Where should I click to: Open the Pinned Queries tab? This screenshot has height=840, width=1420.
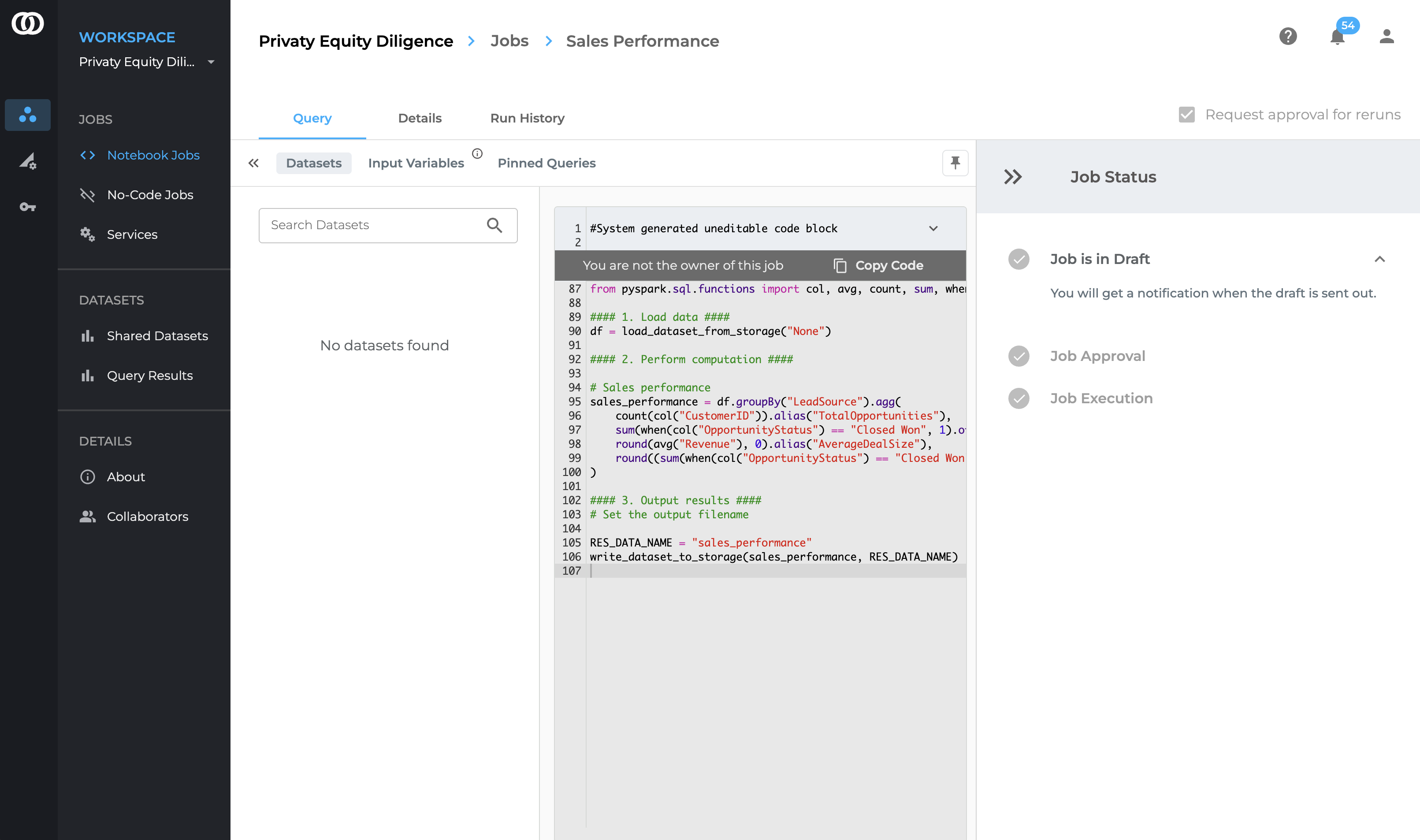pos(546,163)
